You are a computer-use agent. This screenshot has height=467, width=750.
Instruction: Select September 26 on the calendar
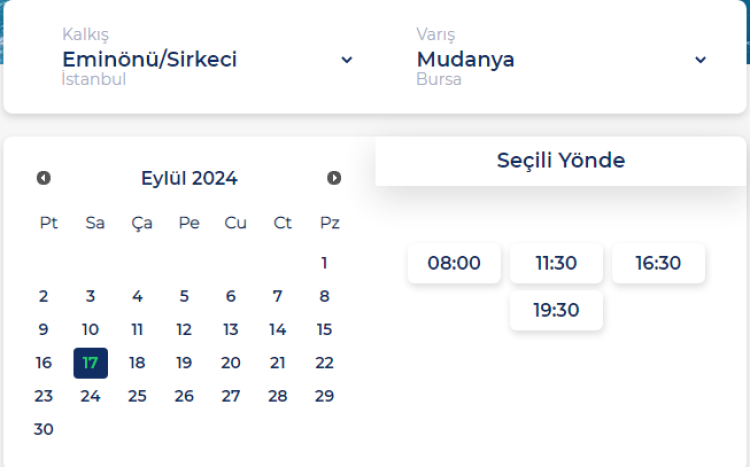(x=184, y=396)
